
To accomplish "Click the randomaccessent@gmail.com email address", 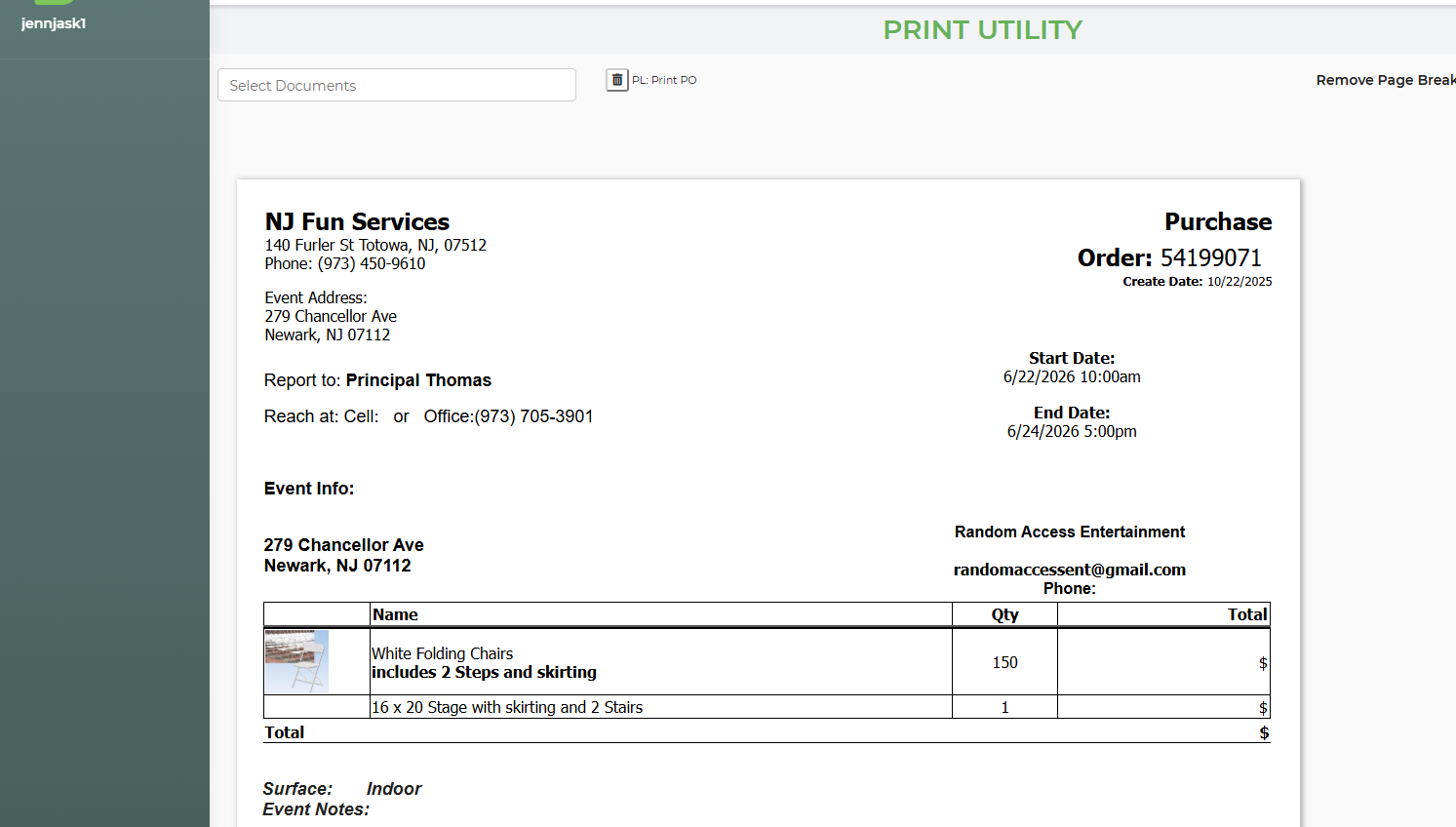I will point(1070,570).
